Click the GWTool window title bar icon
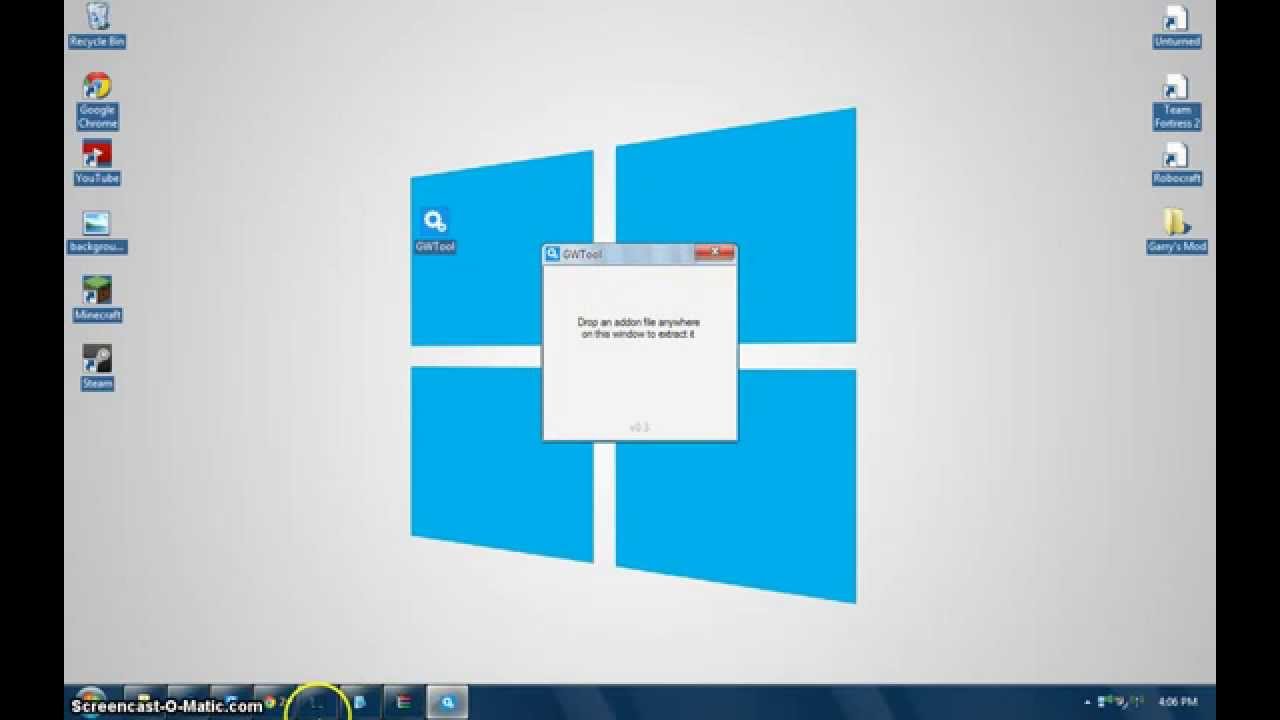The height and width of the screenshot is (720, 1280). click(552, 254)
